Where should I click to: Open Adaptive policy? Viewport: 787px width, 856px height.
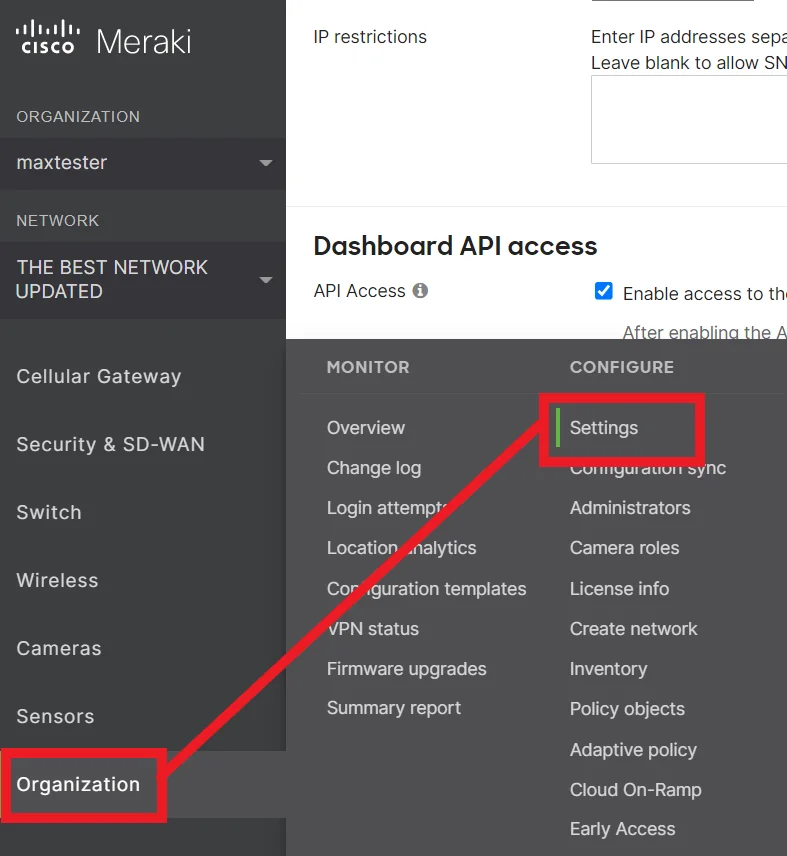[x=633, y=750]
